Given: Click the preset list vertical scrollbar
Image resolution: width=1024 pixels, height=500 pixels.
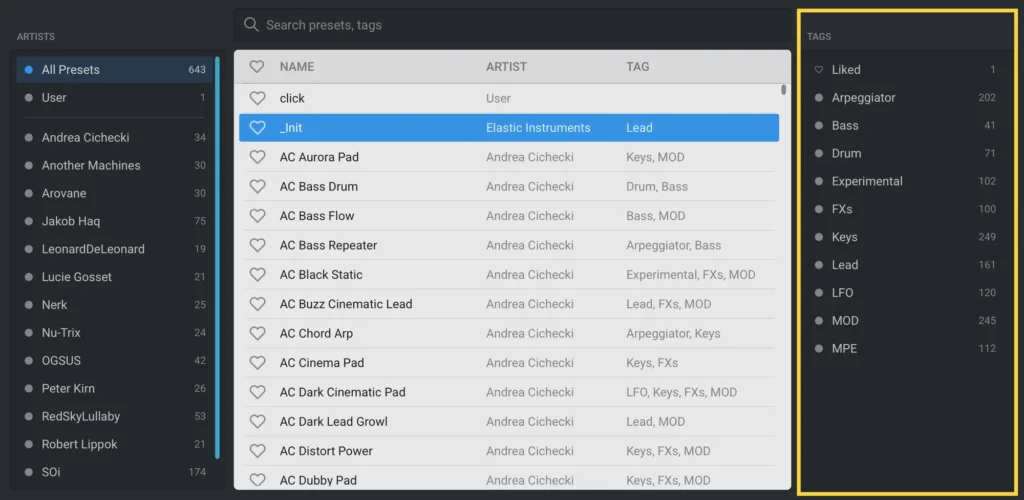Looking at the screenshot, I should tap(784, 89).
